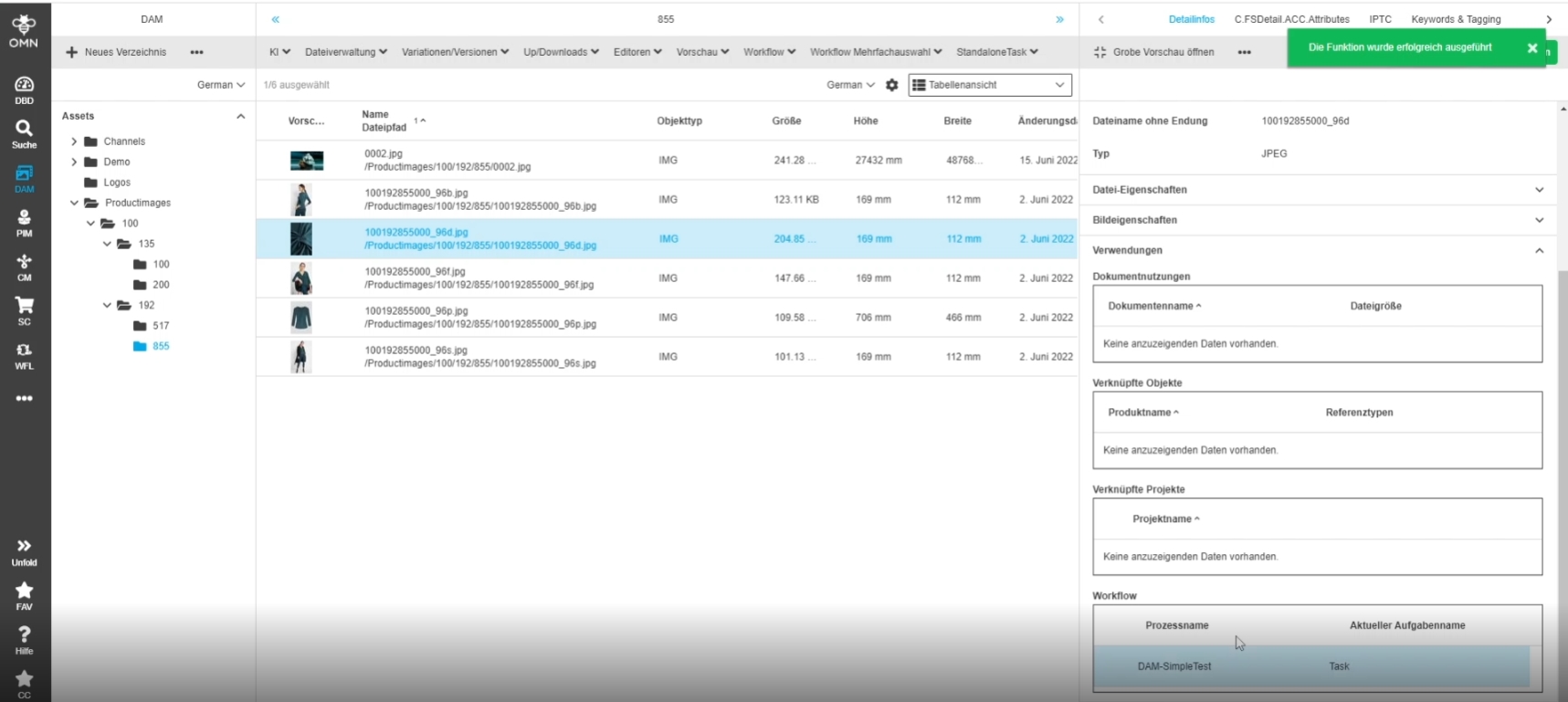Collapse the Verwendungen section
This screenshot has height=702, width=1568.
1539,250
